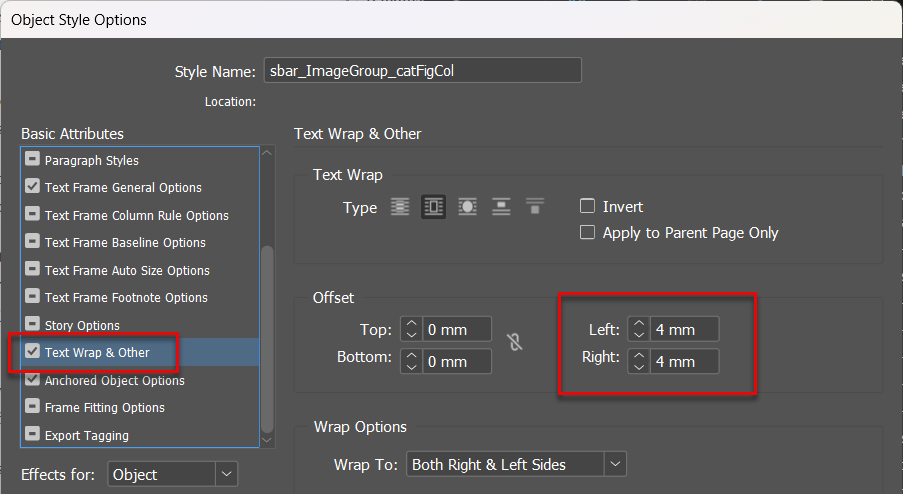Open Text Frame Footnote Options row

(x=140, y=297)
